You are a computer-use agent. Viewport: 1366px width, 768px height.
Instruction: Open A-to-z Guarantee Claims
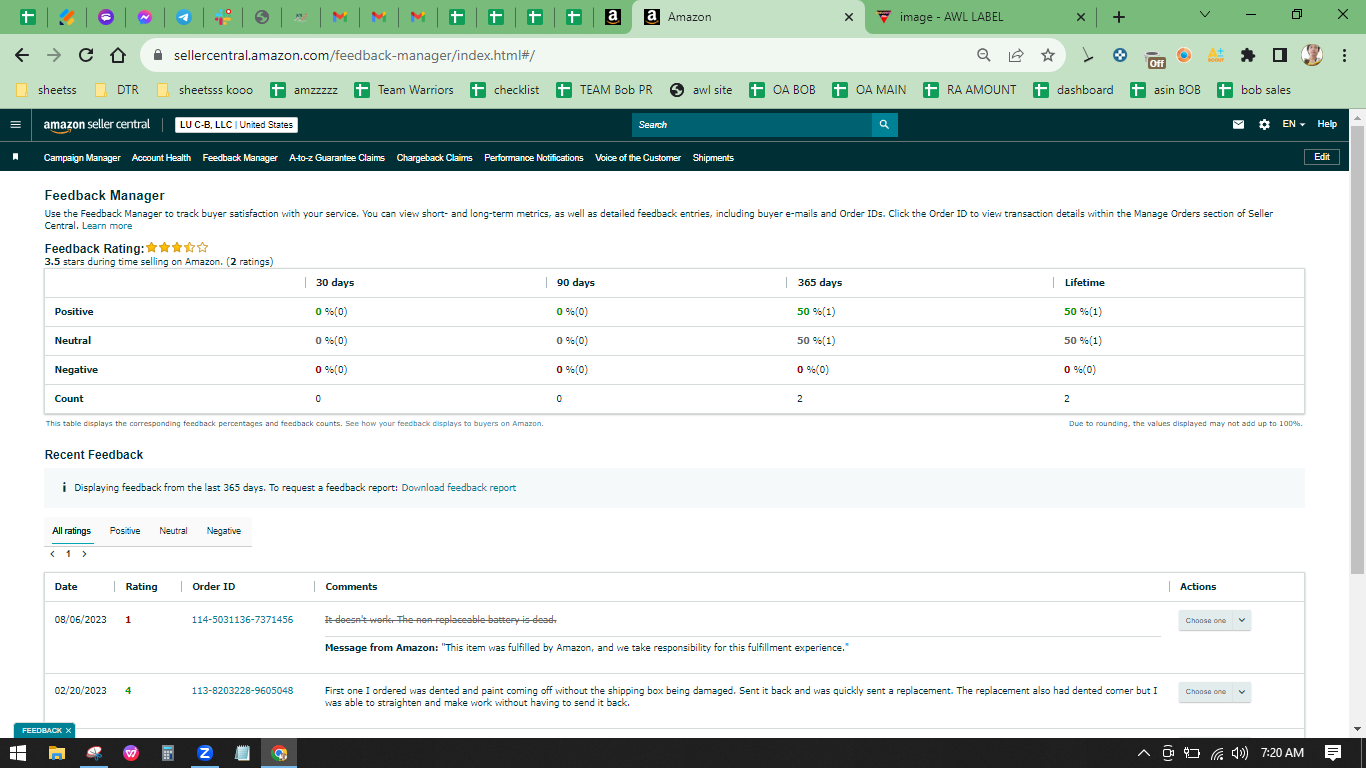pyautogui.click(x=337, y=158)
